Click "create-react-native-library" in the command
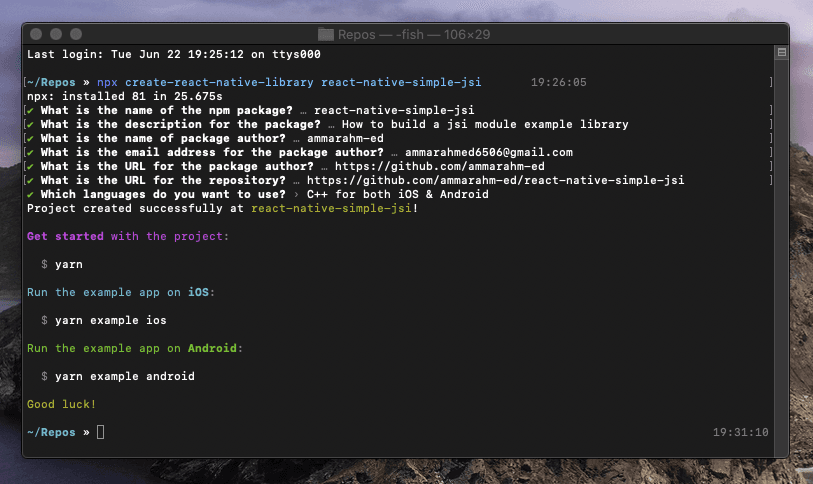Viewport: 813px width, 484px height. [x=219, y=82]
